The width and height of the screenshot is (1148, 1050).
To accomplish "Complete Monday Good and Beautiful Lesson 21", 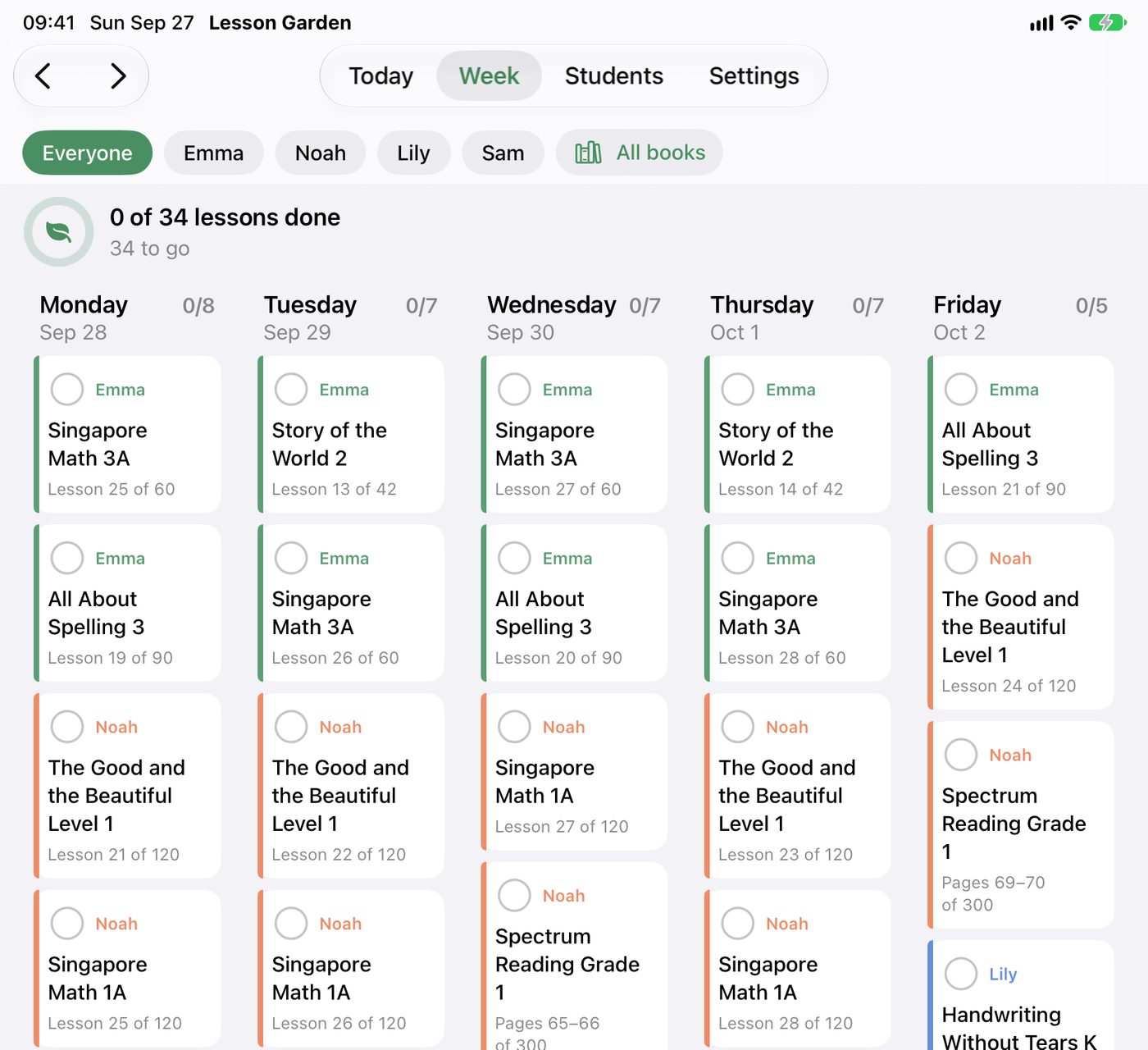I will tap(67, 727).
